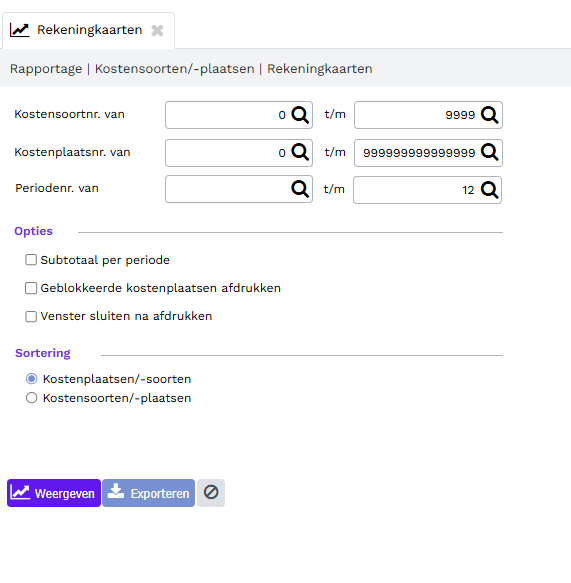The image size is (571, 583).
Task: Open lookup for Periodenr. van field
Action: 300,189
